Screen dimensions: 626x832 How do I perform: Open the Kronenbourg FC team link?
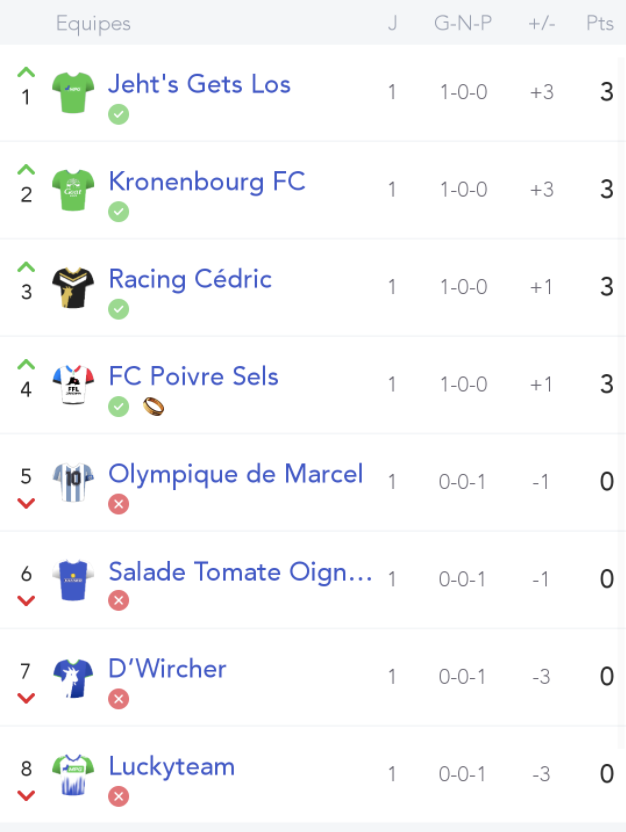tap(207, 181)
